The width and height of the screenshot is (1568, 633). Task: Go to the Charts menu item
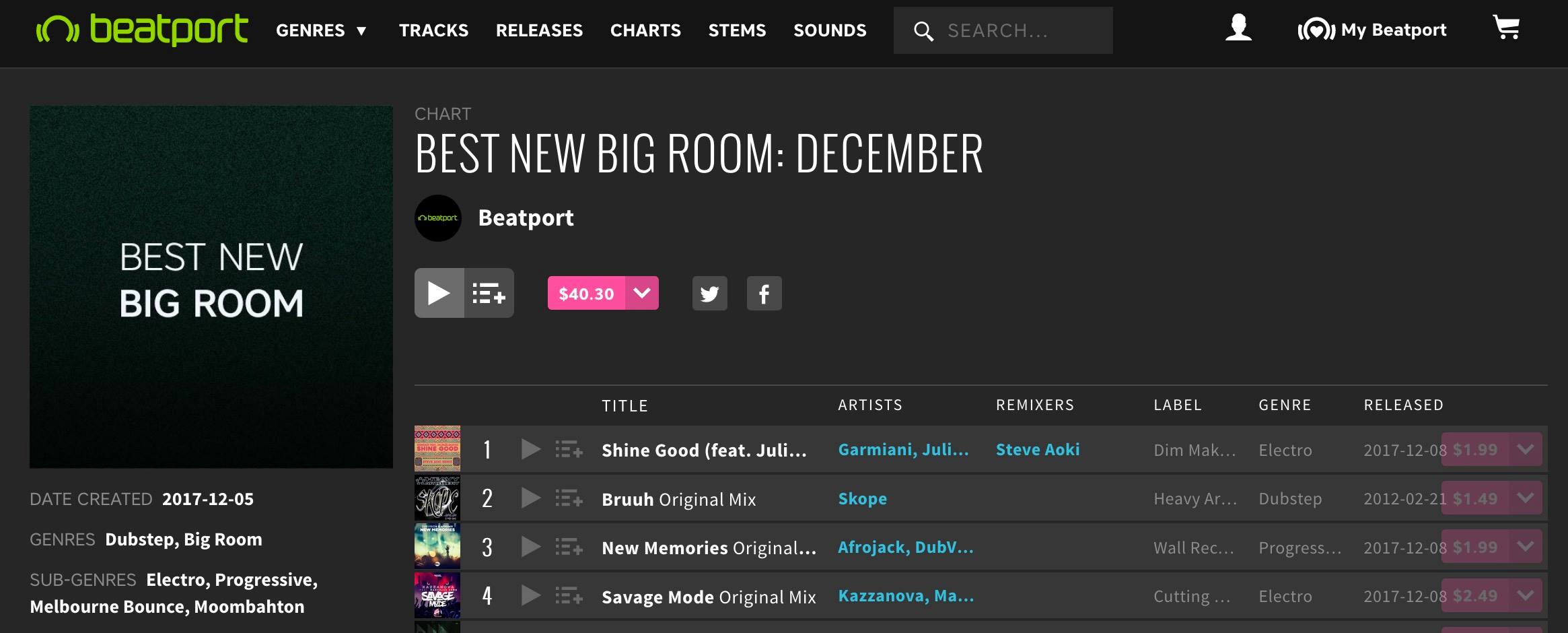[x=645, y=30]
